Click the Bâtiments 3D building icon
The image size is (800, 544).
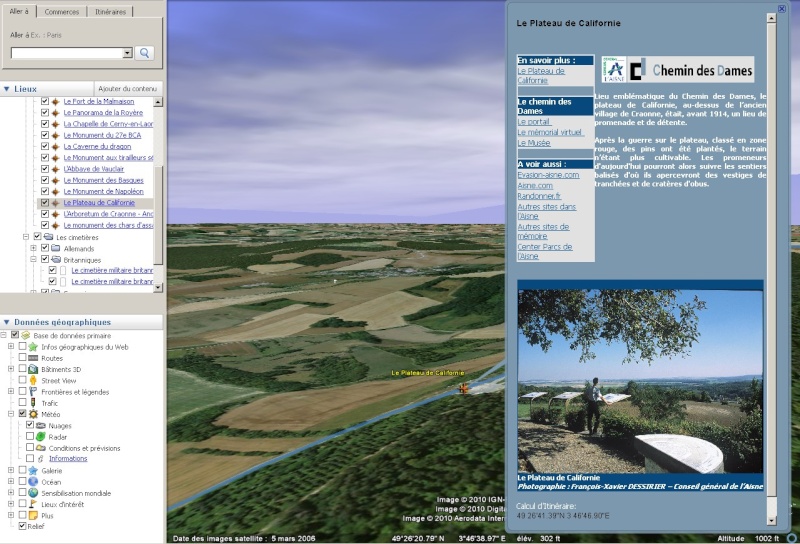tap(33, 369)
